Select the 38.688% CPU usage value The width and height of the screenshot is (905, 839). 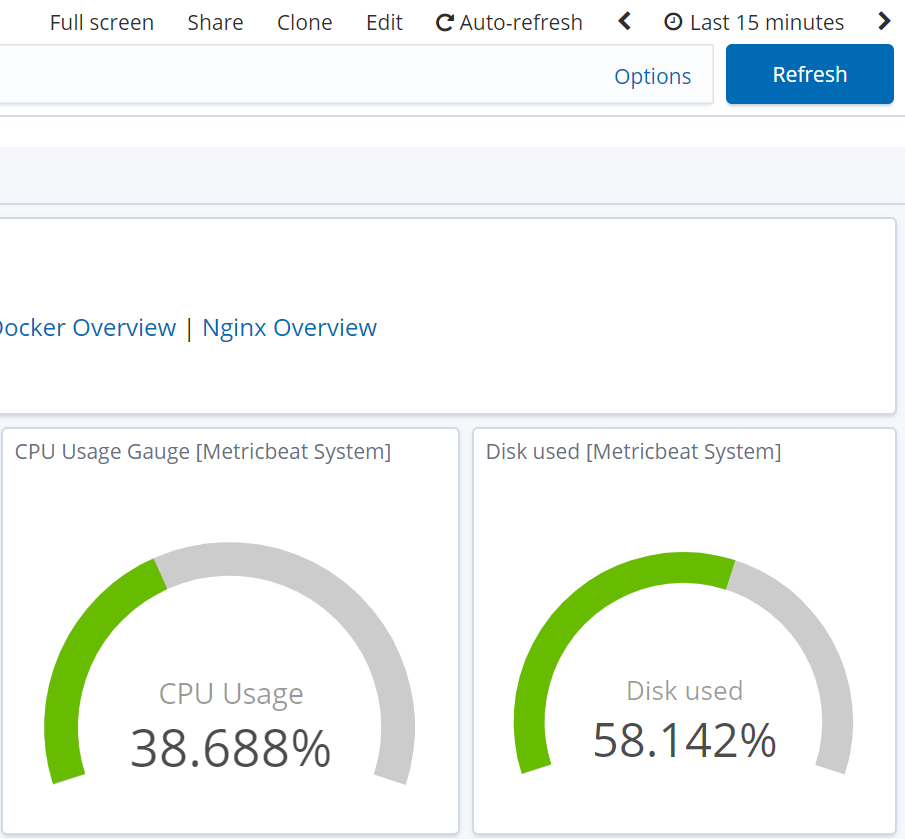(x=230, y=748)
